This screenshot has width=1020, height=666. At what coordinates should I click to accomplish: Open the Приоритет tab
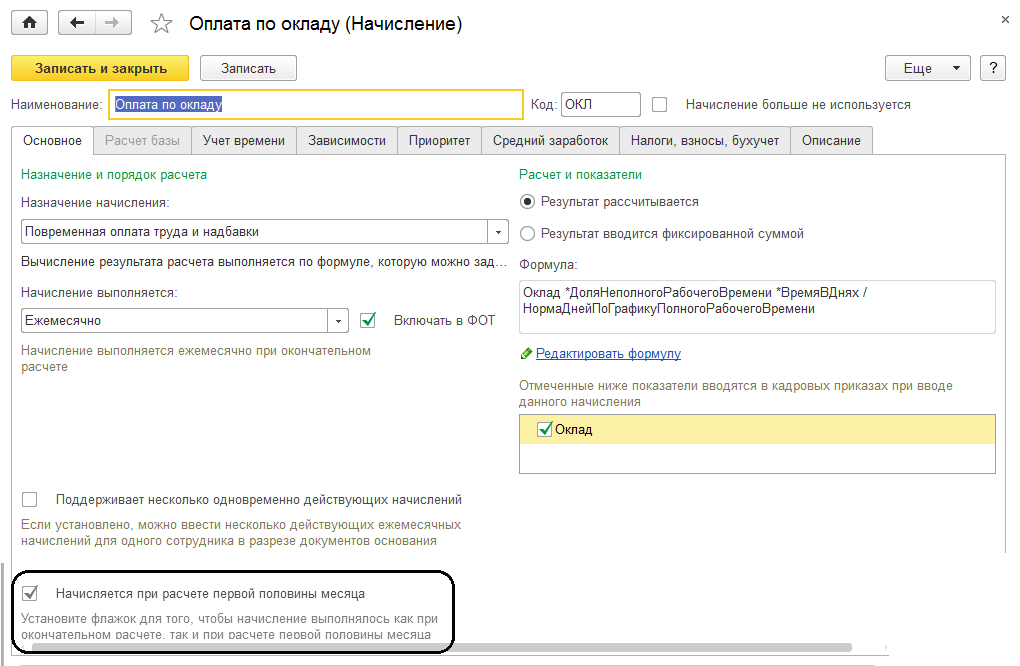coord(439,140)
